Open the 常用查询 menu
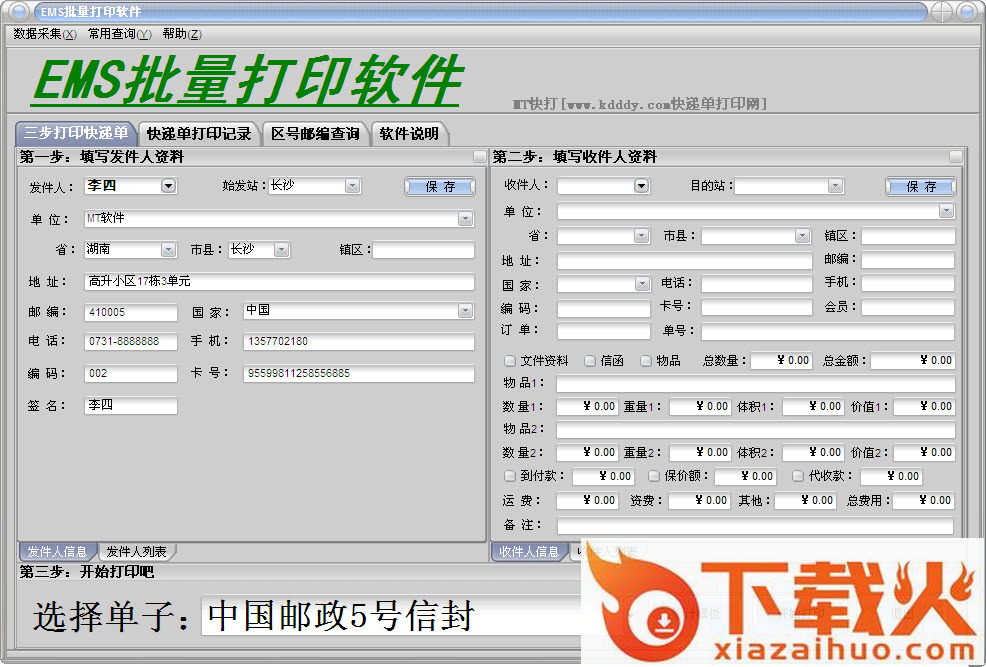This screenshot has height=667, width=986. [119, 34]
